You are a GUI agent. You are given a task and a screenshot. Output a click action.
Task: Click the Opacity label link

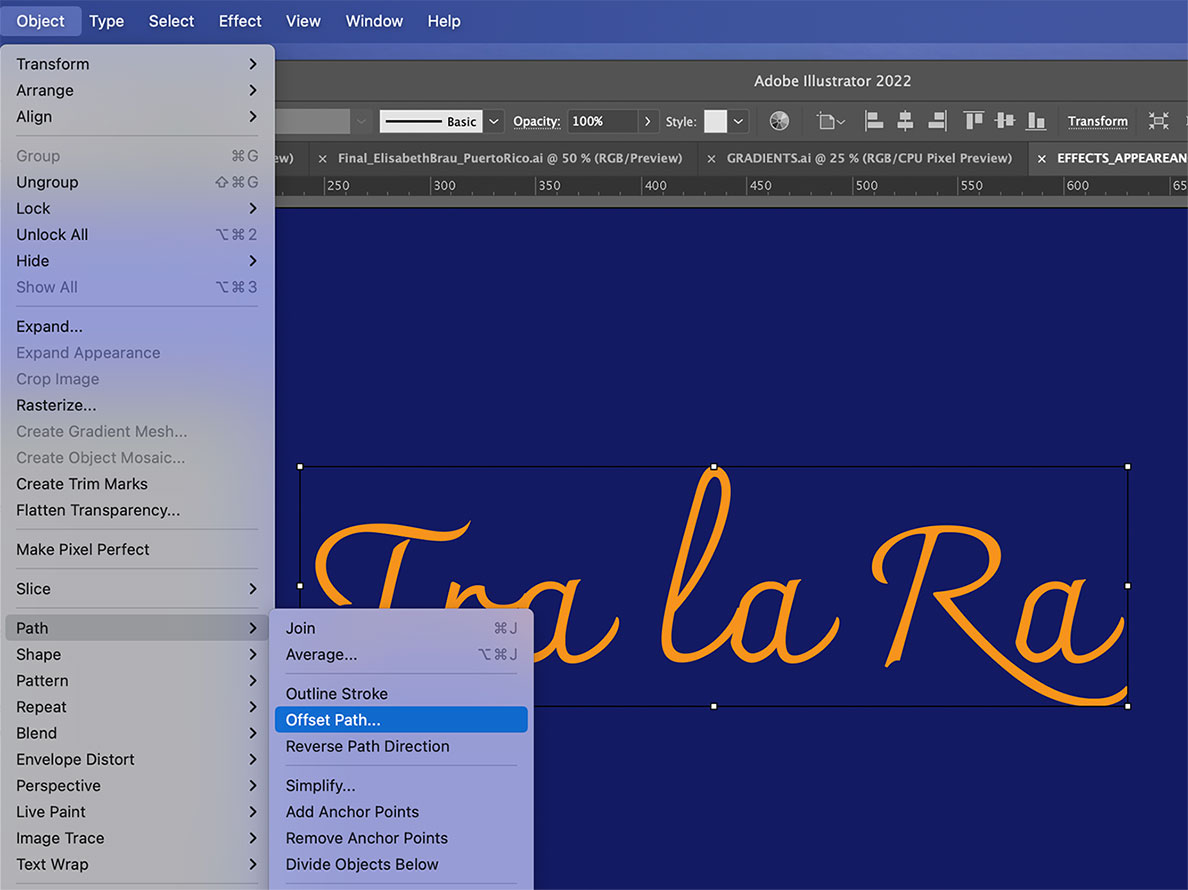coord(536,121)
